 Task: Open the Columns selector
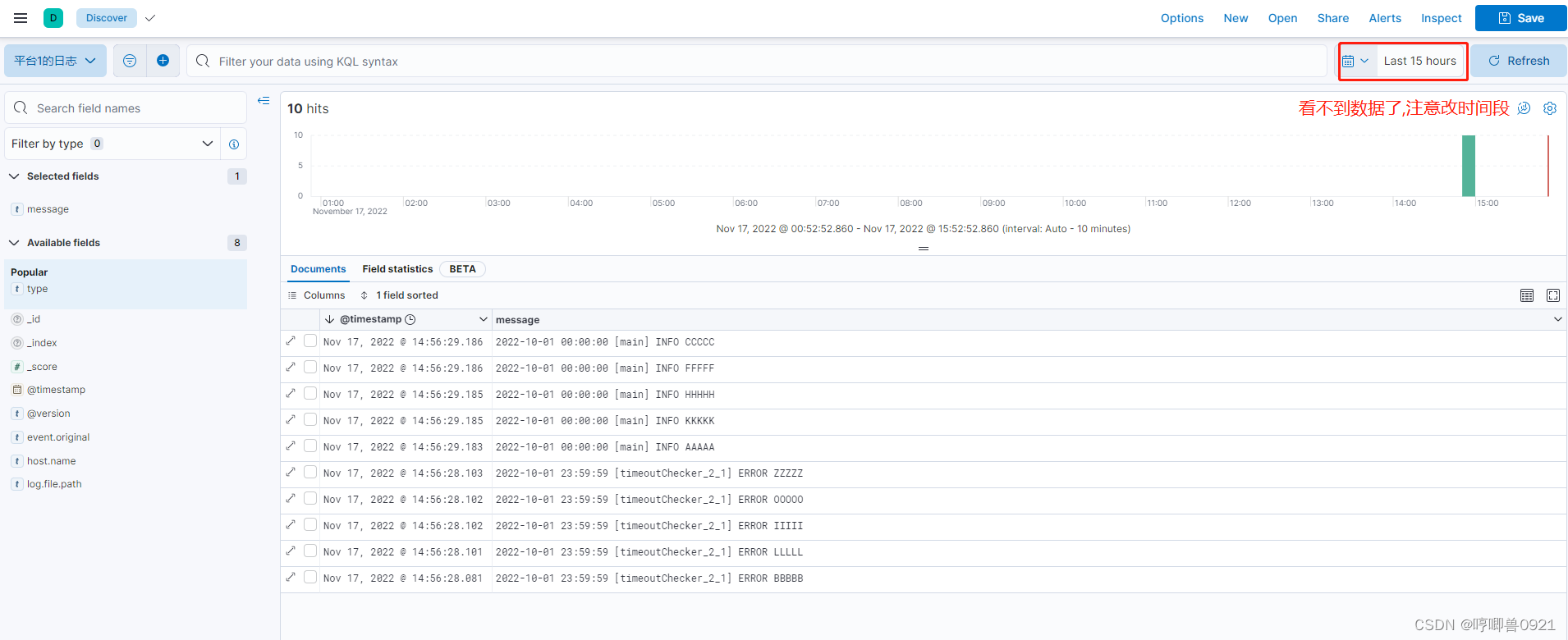pyautogui.click(x=317, y=295)
